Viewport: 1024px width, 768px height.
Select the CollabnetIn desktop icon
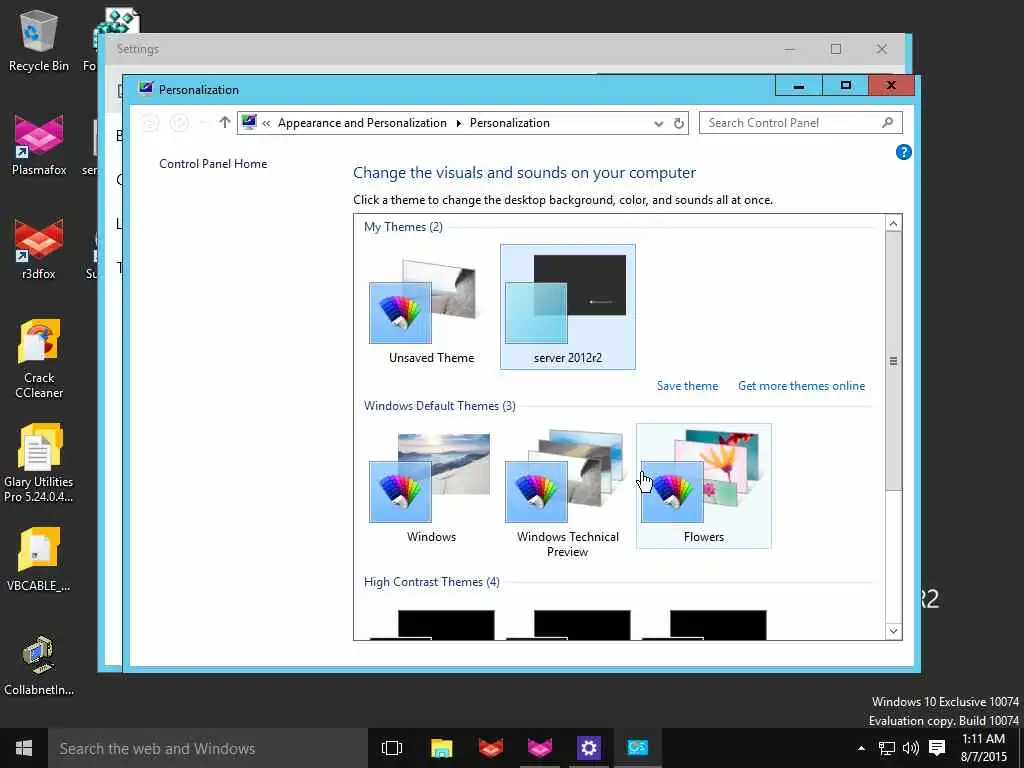pos(39,665)
